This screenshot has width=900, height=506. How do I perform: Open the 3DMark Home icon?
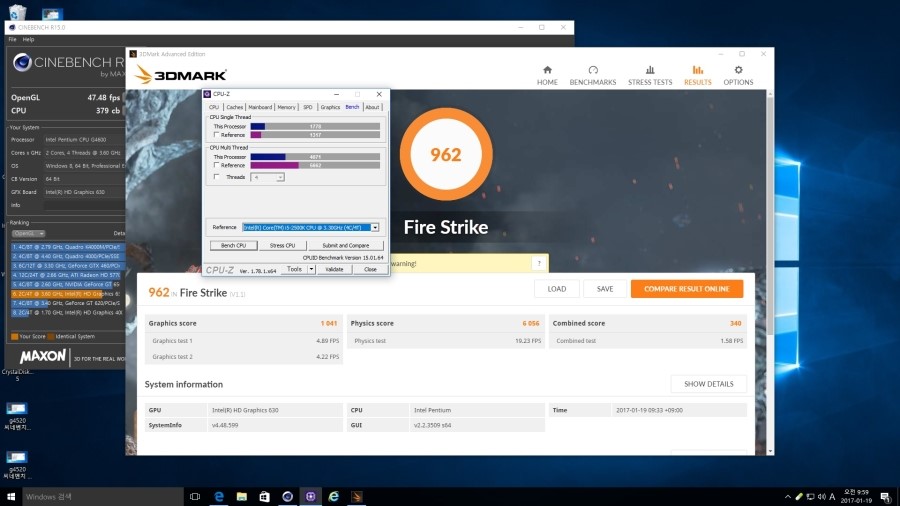point(547,75)
